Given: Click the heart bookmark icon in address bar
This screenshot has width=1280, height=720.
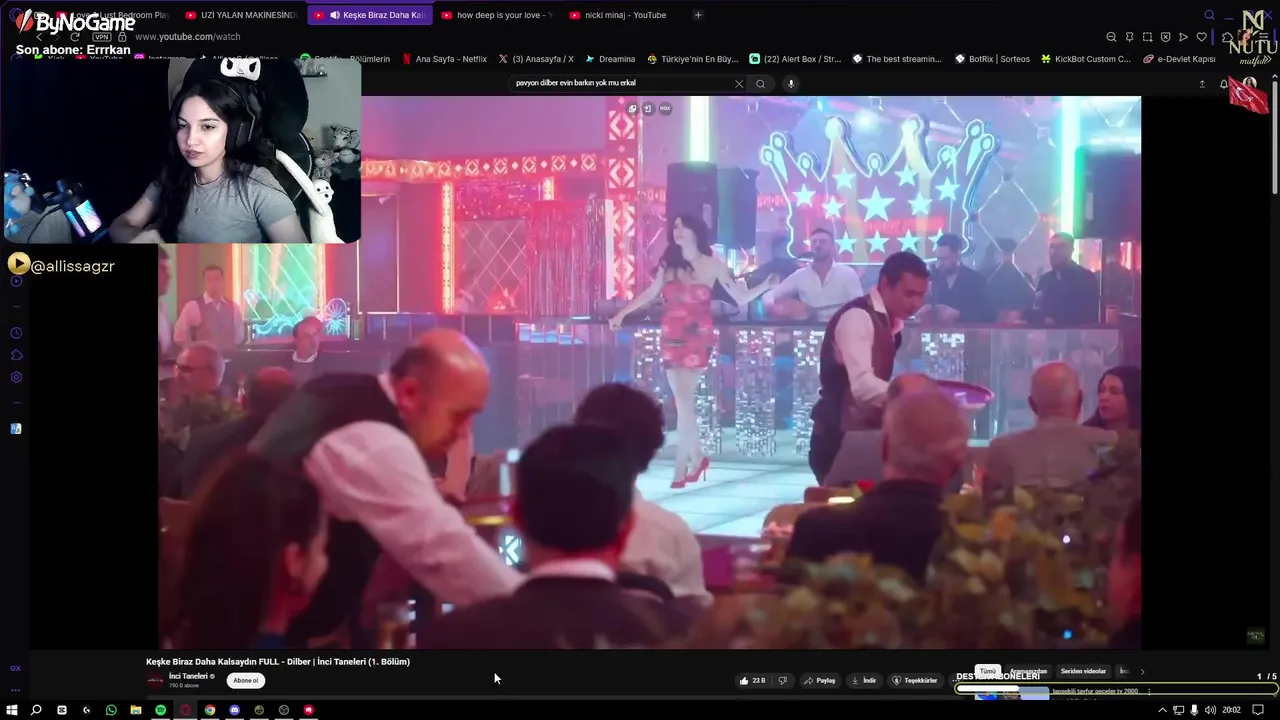Looking at the screenshot, I should tap(1201, 37).
